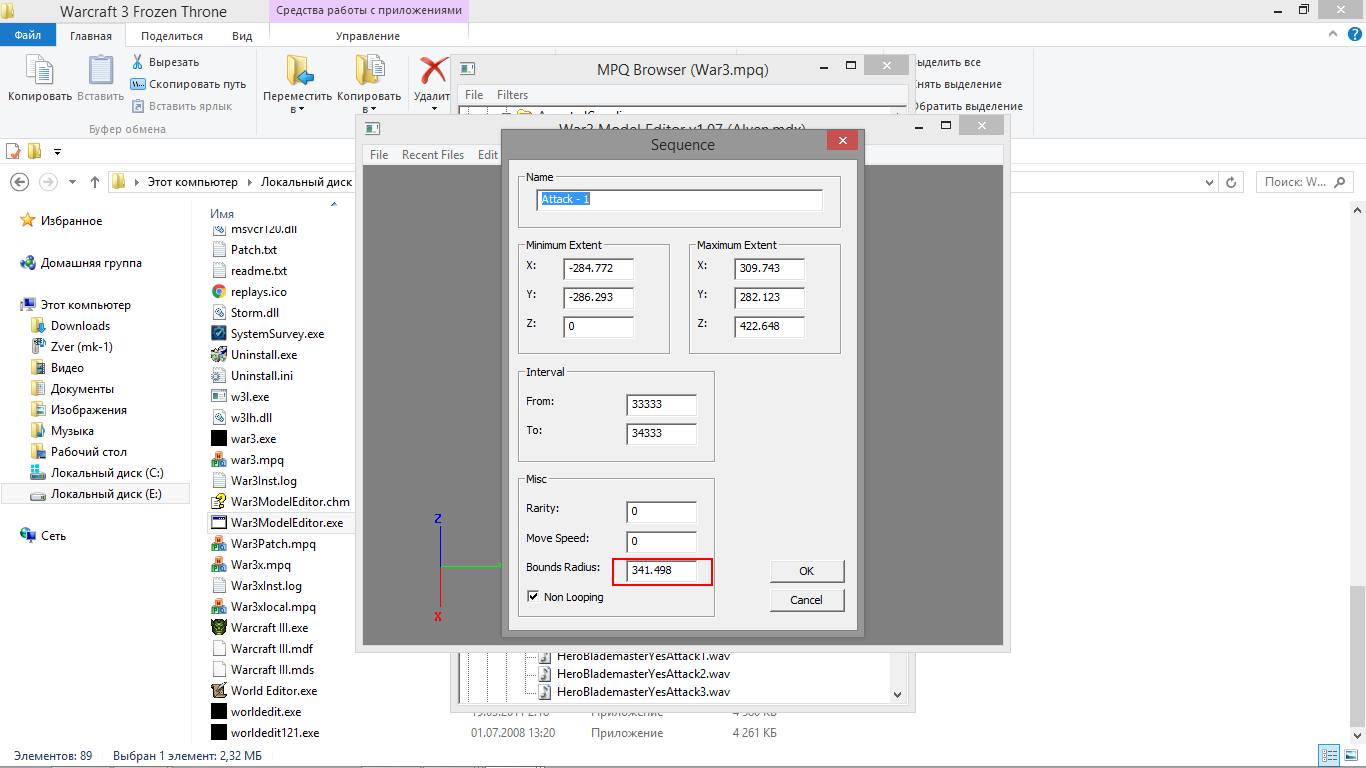Open the Переместить в folder button
The image size is (1366, 768).
click(x=297, y=84)
